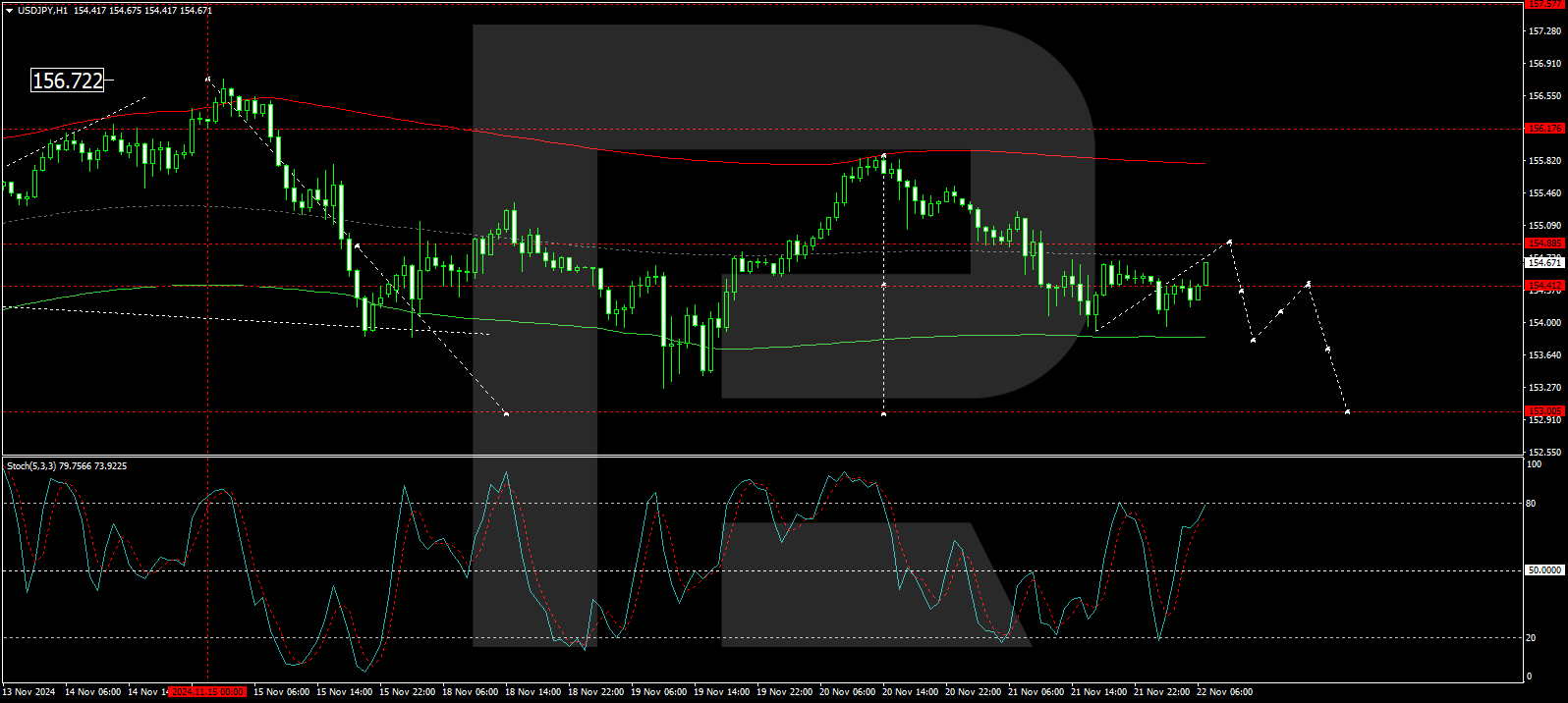Screen dimensions: 1568x703
Task: Click the 80 level on stochastic scale
Action: [x=1531, y=504]
